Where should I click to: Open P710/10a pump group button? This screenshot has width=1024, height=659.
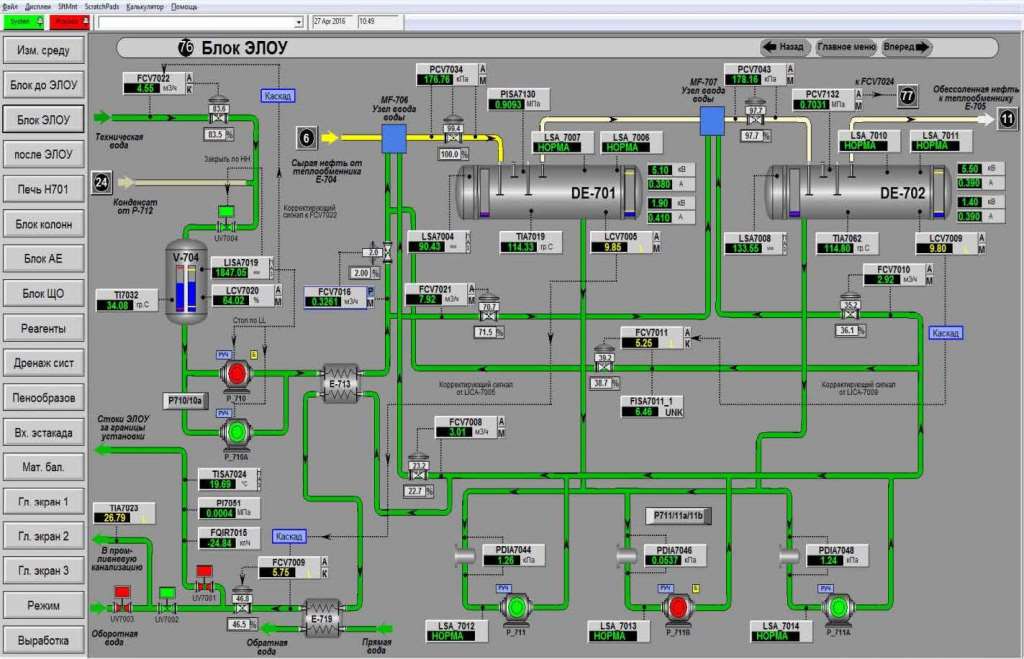pos(185,400)
